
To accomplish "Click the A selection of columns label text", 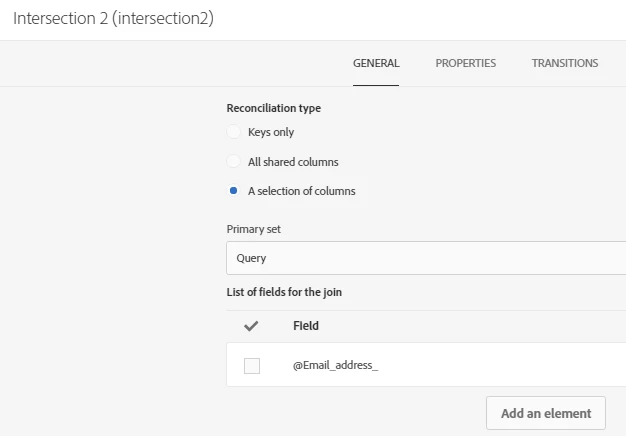I will [301, 191].
